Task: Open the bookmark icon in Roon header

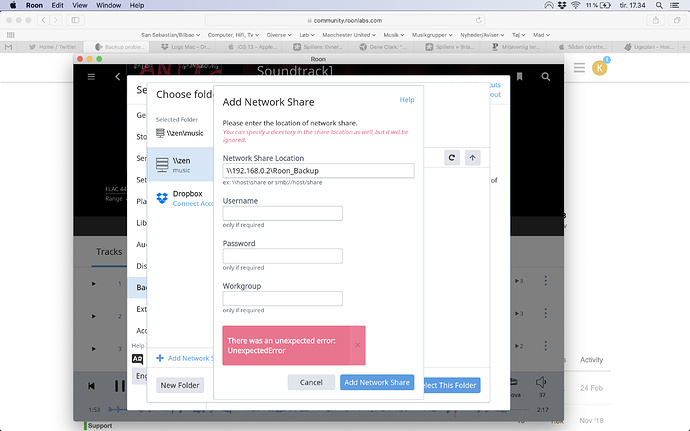Action: (x=519, y=77)
